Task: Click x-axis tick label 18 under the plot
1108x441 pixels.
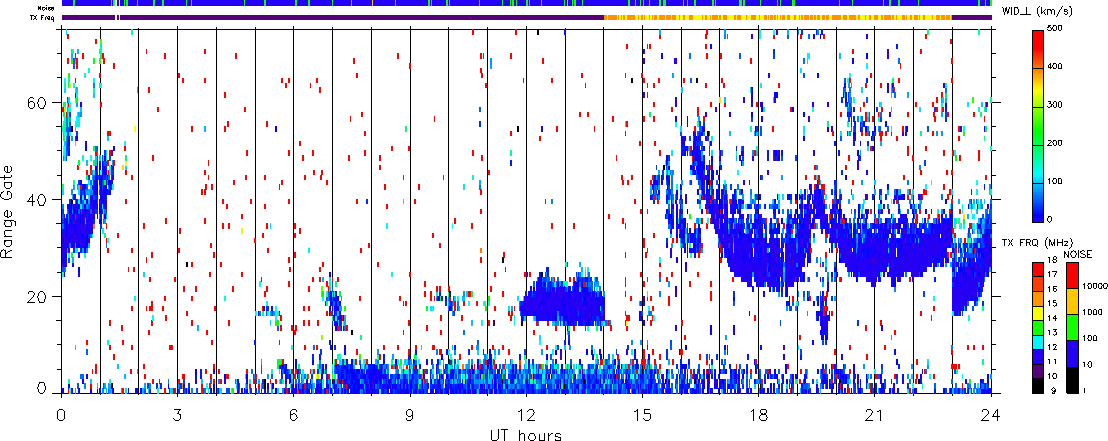Action: [x=758, y=415]
